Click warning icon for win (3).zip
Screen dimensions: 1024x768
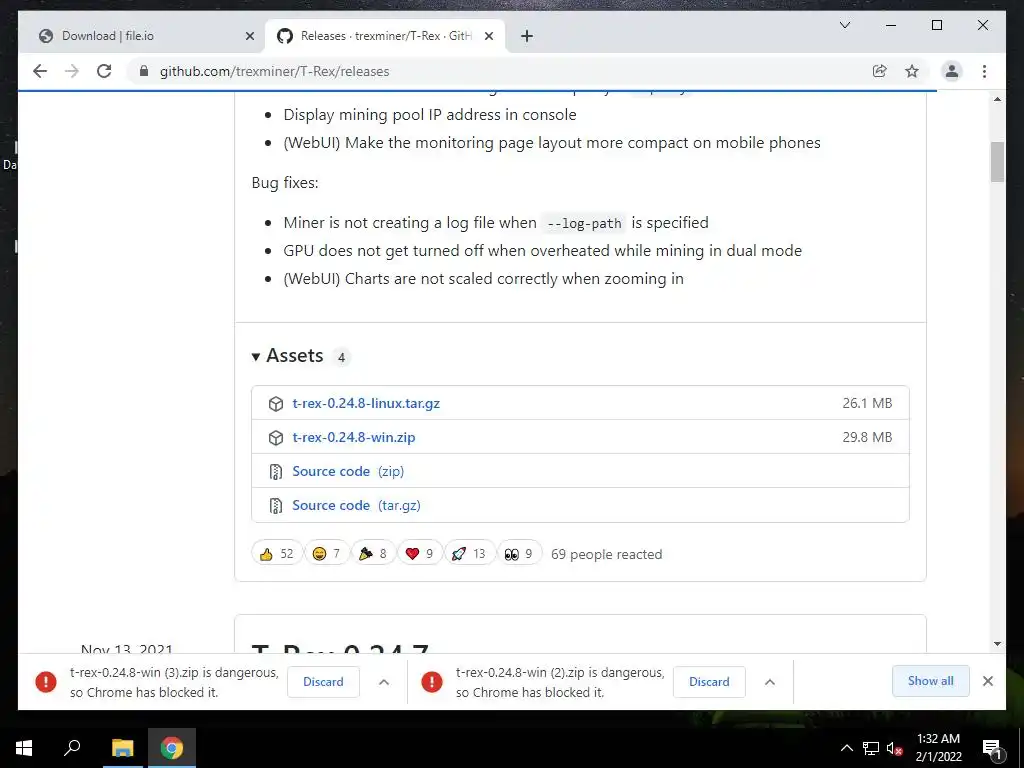coord(46,682)
